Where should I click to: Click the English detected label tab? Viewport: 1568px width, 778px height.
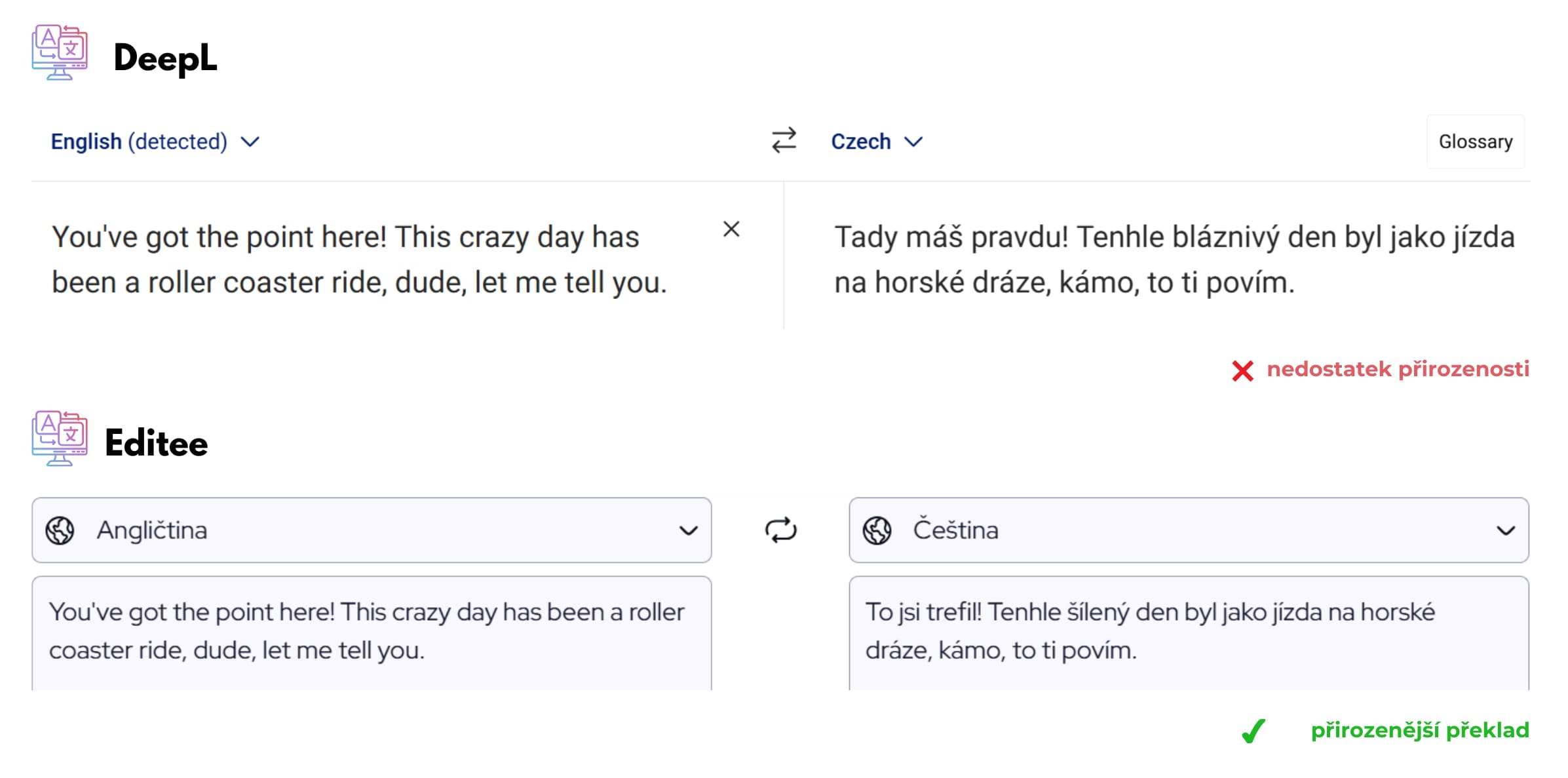click(x=154, y=140)
